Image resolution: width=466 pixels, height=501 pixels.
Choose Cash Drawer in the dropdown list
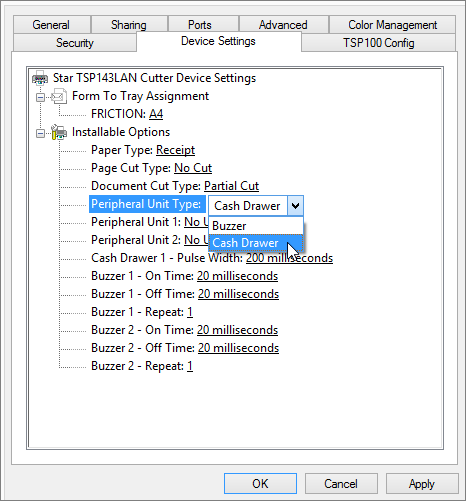[x=256, y=243]
